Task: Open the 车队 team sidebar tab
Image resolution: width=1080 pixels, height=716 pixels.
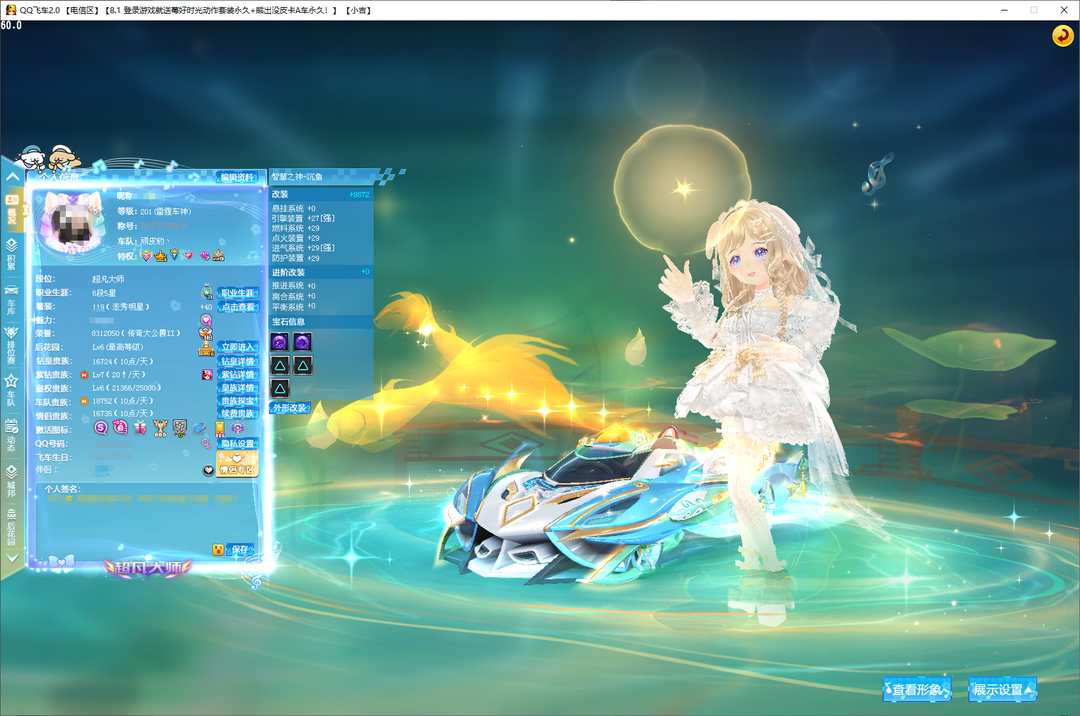Action: 12,390
